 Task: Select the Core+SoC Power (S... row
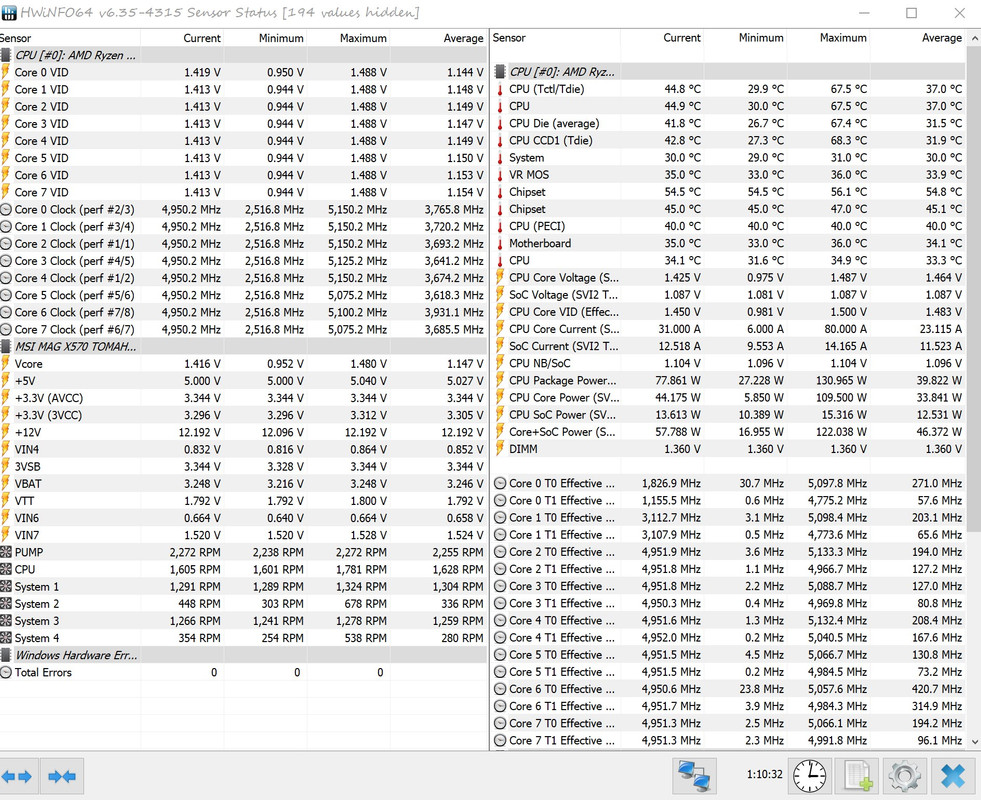point(729,432)
